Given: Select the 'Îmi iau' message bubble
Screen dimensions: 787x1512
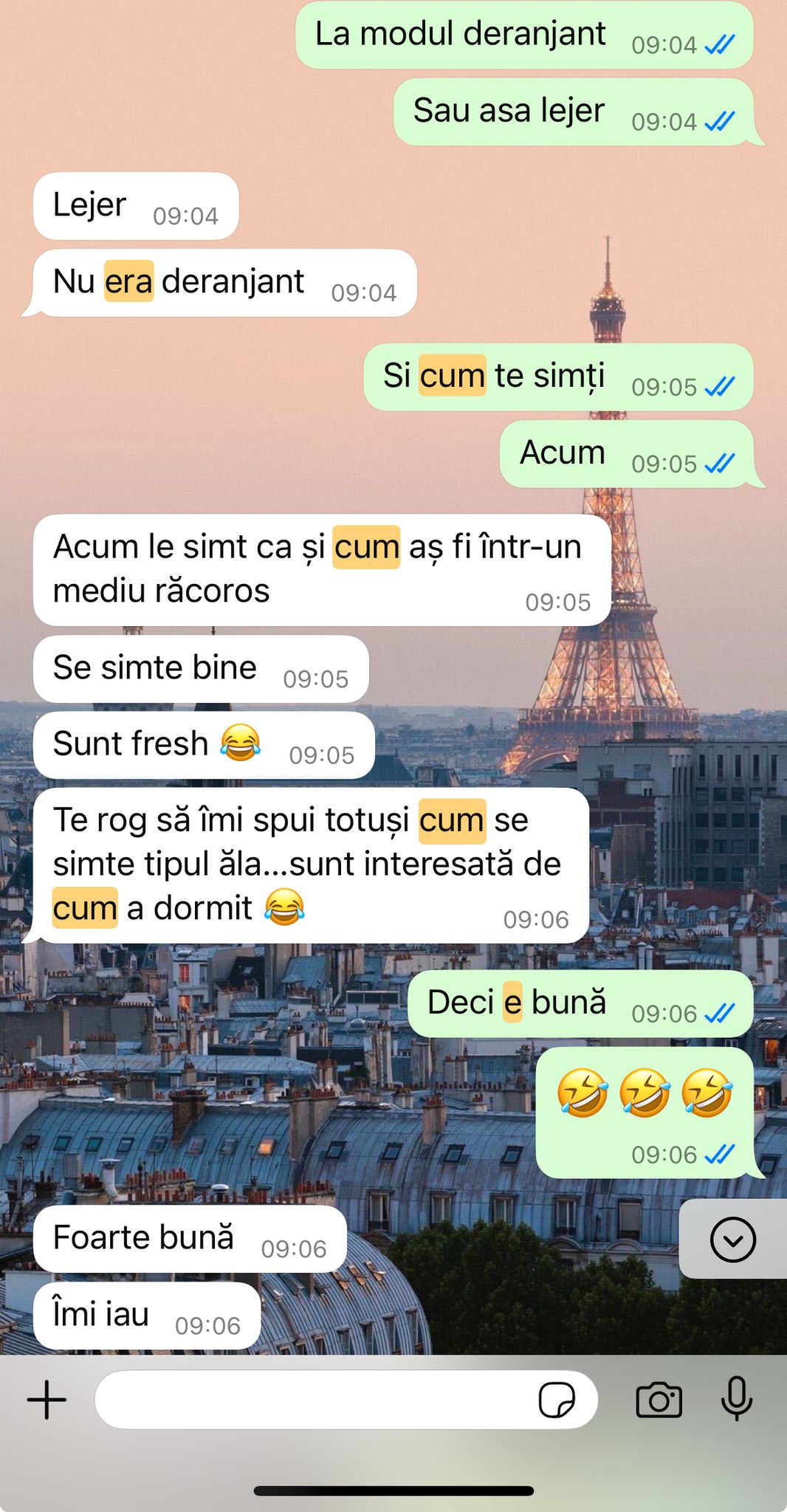Looking at the screenshot, I should click(147, 1316).
